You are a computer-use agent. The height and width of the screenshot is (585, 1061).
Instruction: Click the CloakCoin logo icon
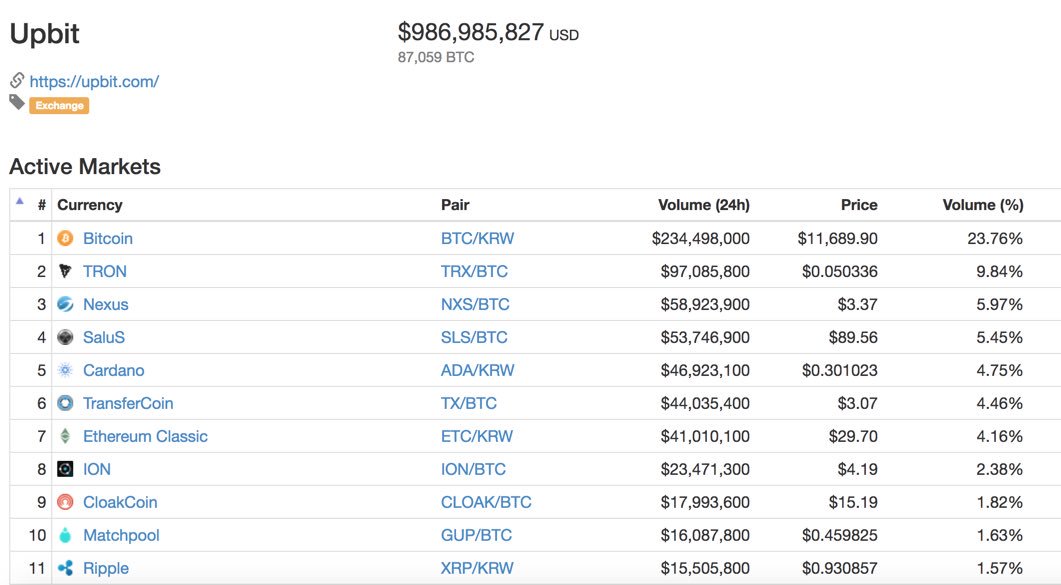(x=65, y=502)
